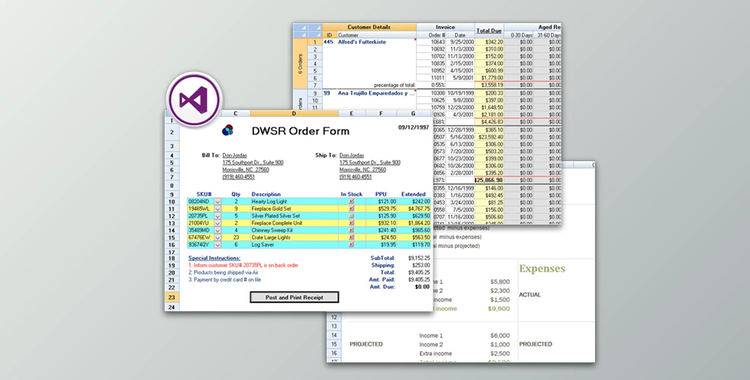Select column E header in order form
This screenshot has width=750, height=380.
[x=352, y=114]
